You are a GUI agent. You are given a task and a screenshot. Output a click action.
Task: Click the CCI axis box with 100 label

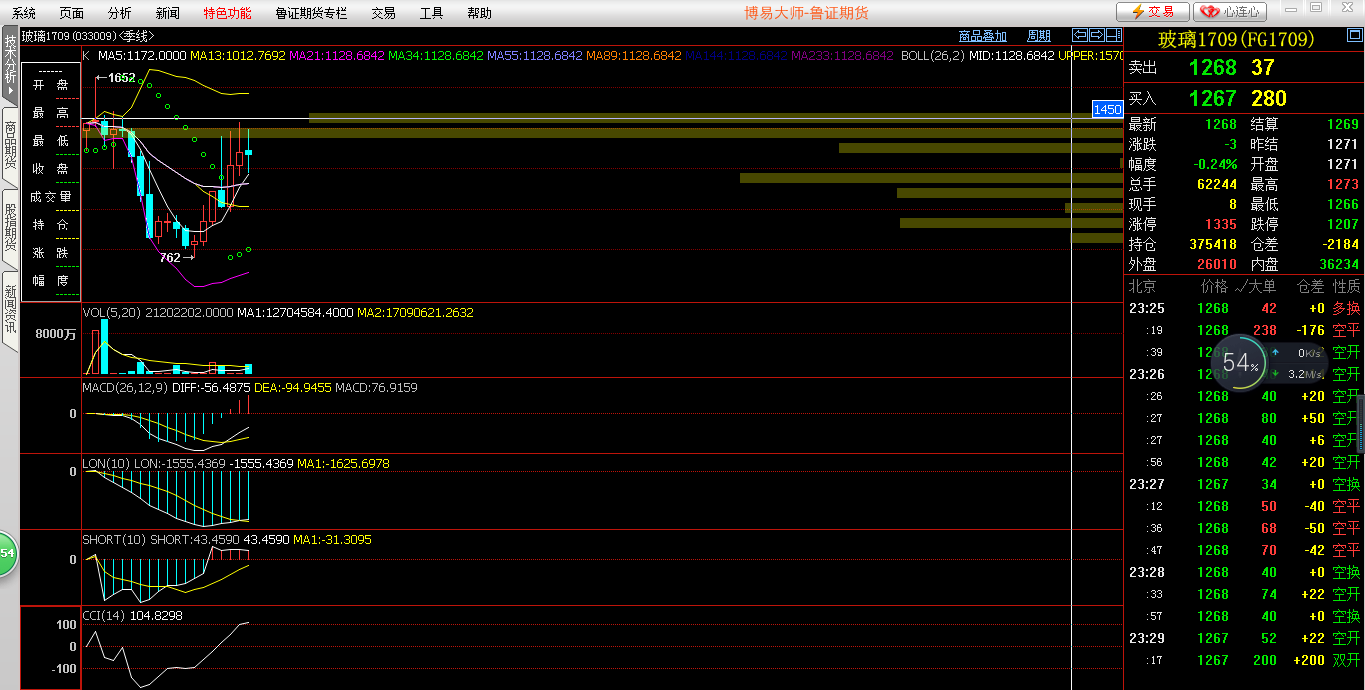51,647
